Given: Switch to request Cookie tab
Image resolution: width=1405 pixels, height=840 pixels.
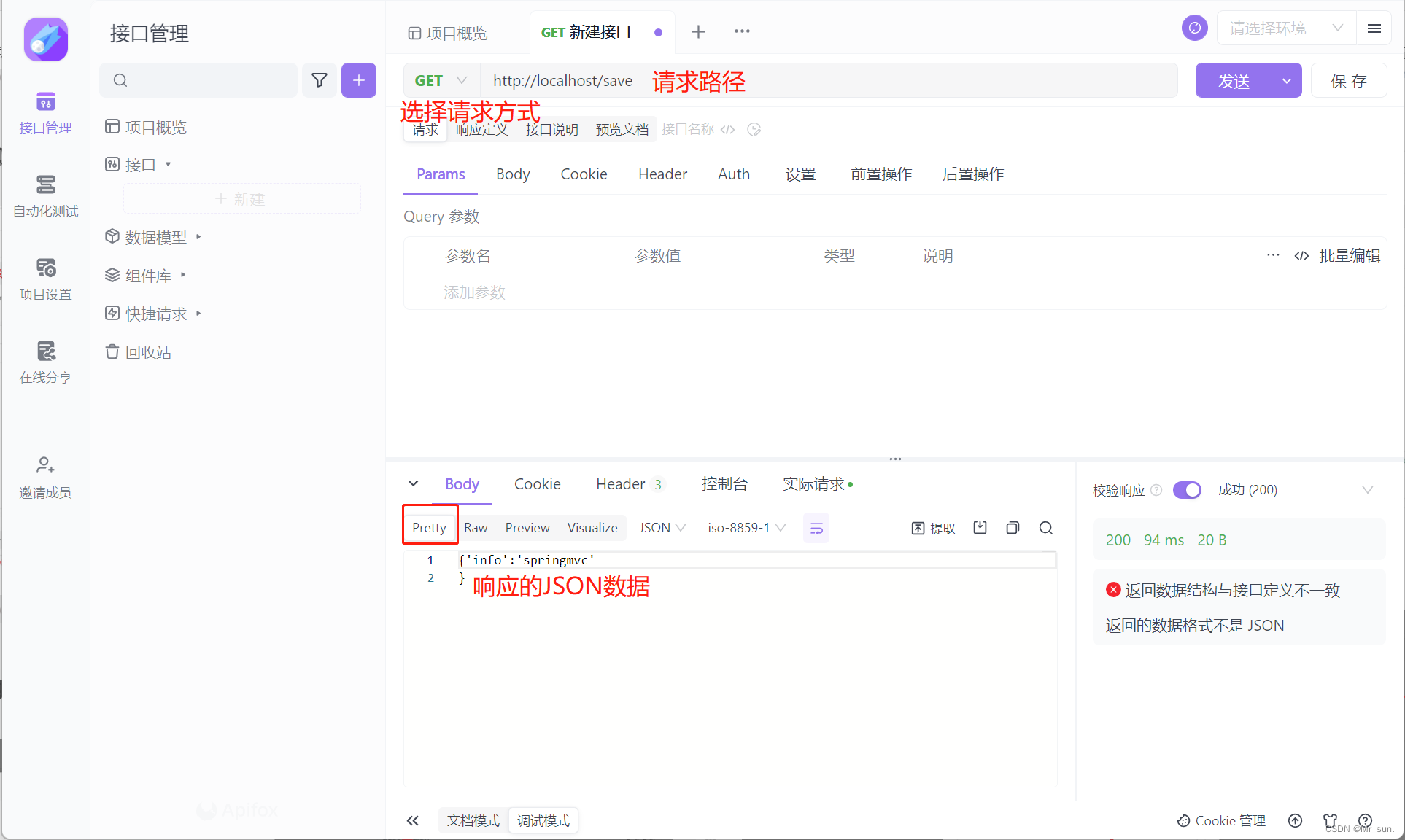Looking at the screenshot, I should (x=584, y=174).
